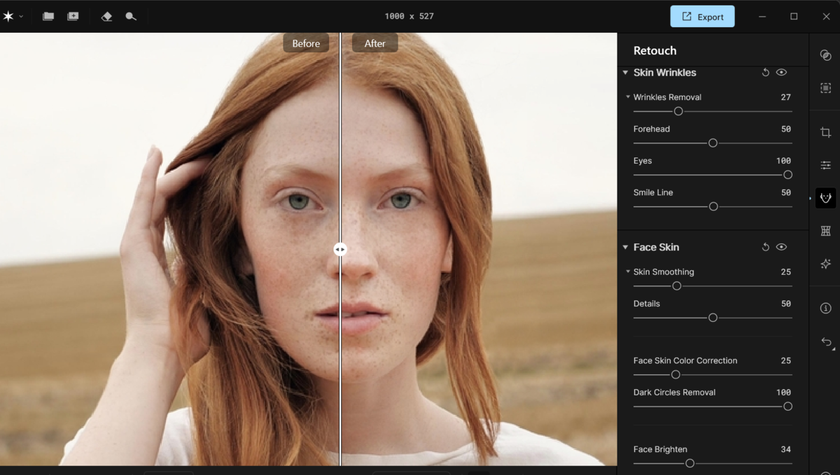This screenshot has width=840, height=475.
Task: Click the Smile Line slider handle
Action: coord(713,207)
